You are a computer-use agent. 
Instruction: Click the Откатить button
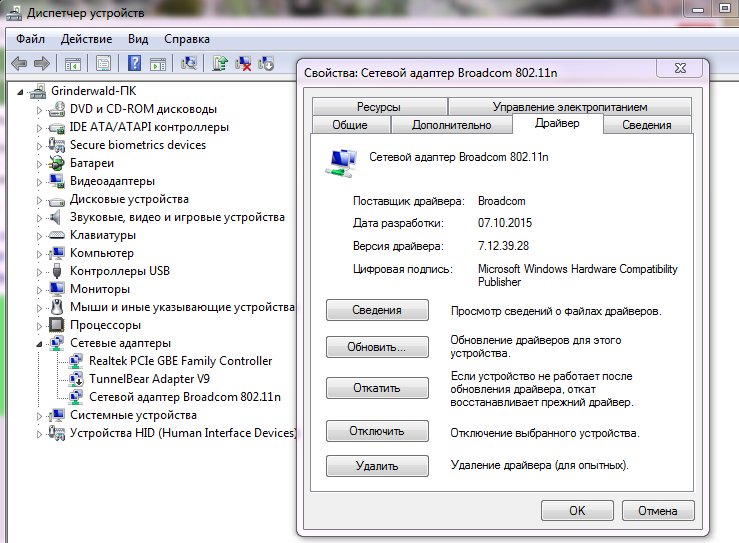tap(378, 388)
